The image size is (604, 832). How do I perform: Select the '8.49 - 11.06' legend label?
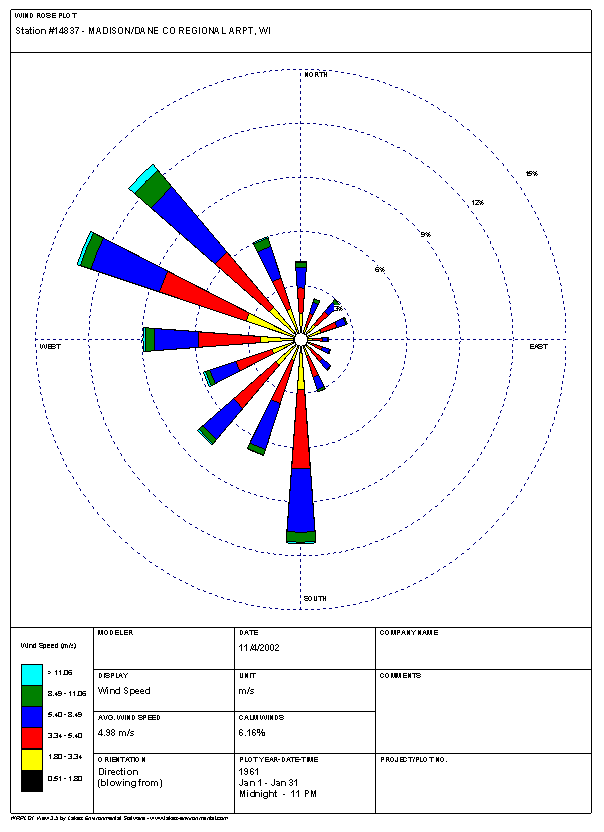pyautogui.click(x=67, y=694)
